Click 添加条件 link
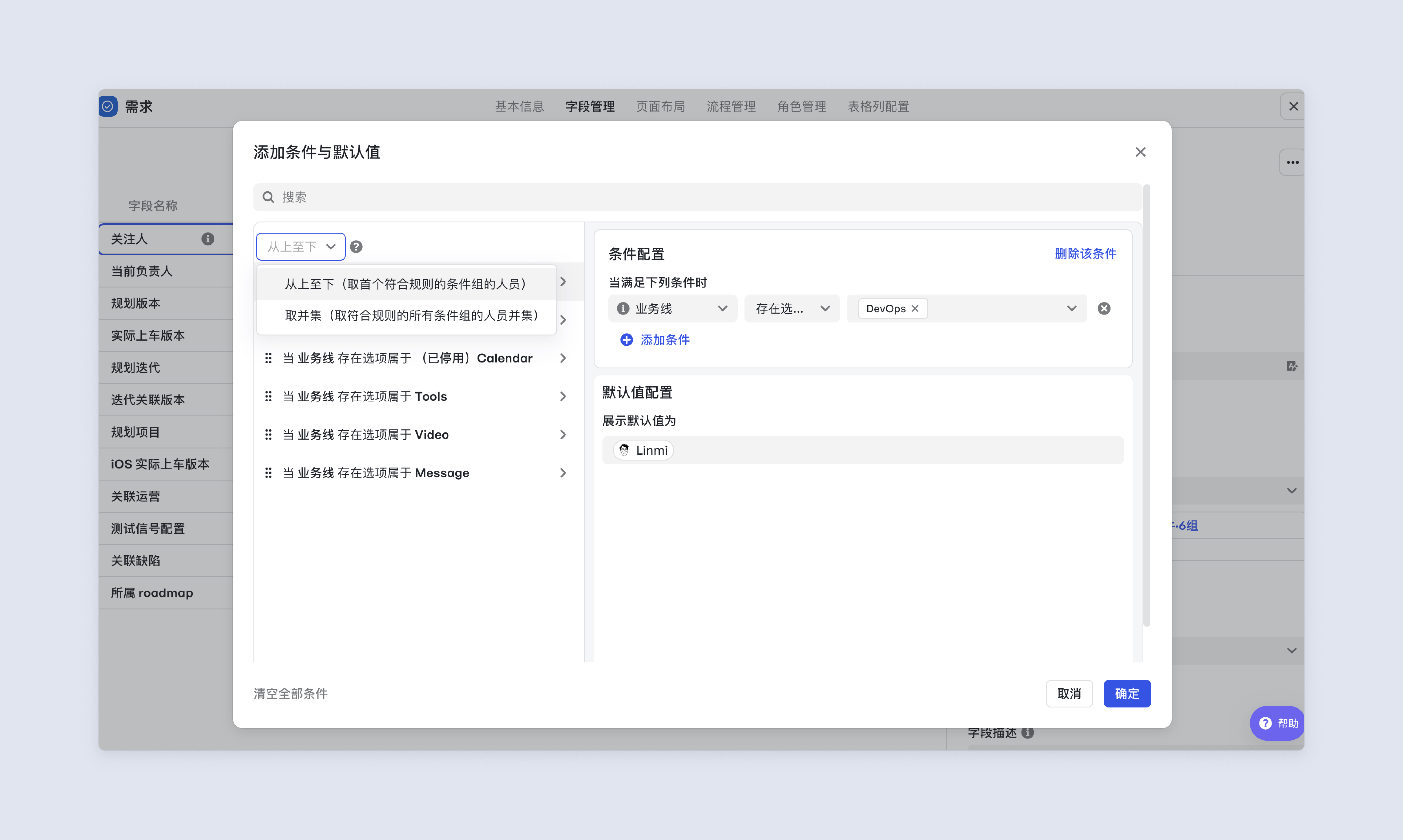1403x840 pixels. pyautogui.click(x=665, y=340)
